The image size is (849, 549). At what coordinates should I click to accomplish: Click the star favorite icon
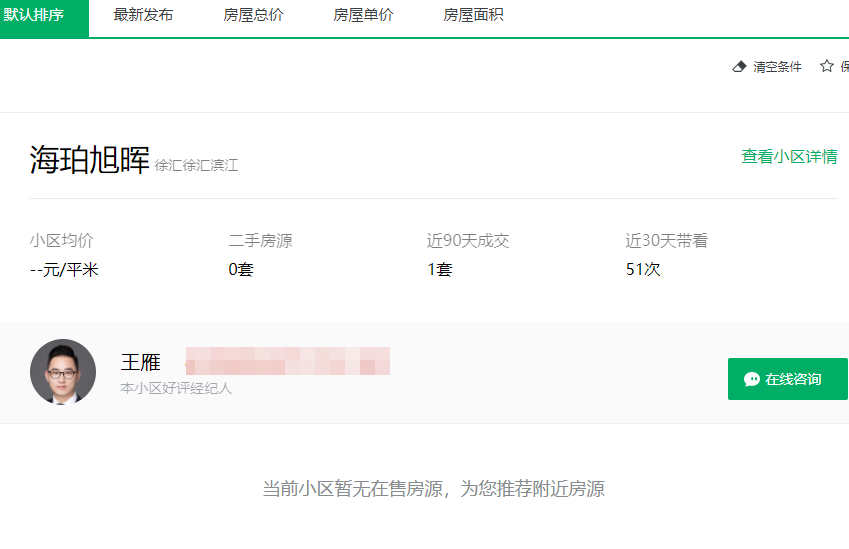pyautogui.click(x=826, y=66)
